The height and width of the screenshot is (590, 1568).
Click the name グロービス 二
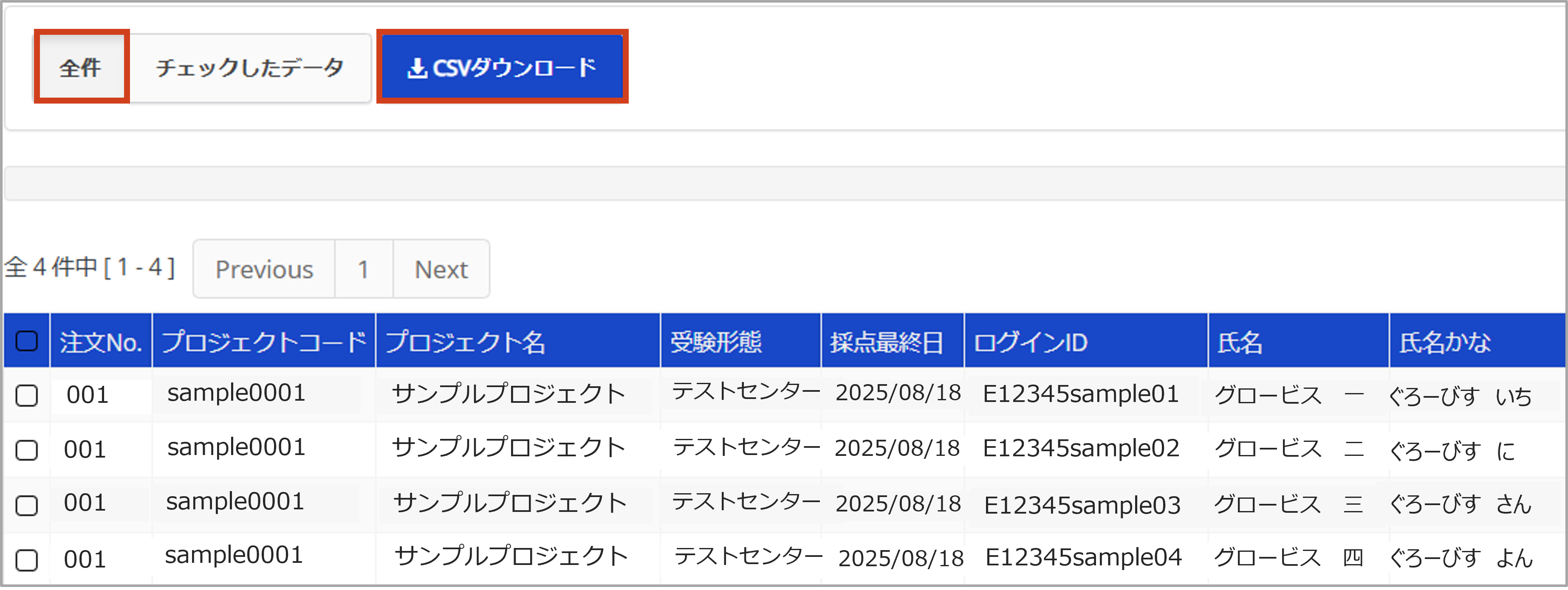tap(1289, 450)
